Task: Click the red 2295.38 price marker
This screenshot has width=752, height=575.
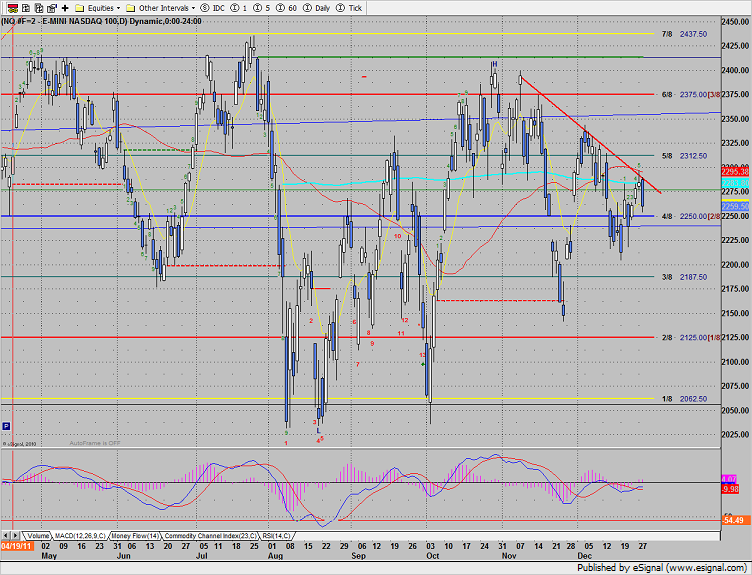Action: point(735,171)
